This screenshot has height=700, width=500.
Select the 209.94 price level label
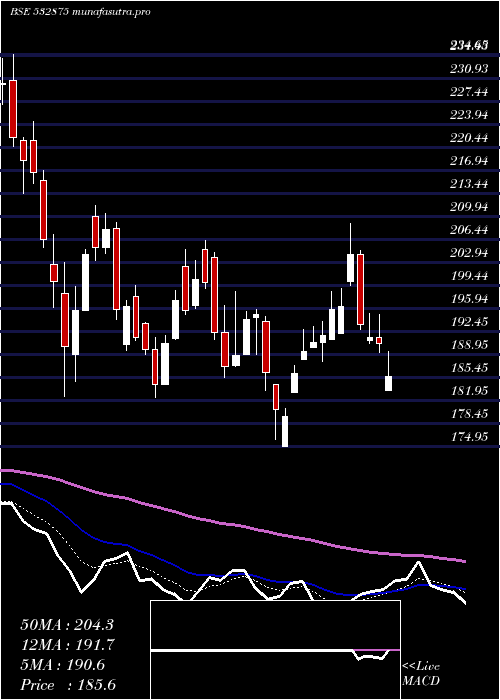coord(468,207)
